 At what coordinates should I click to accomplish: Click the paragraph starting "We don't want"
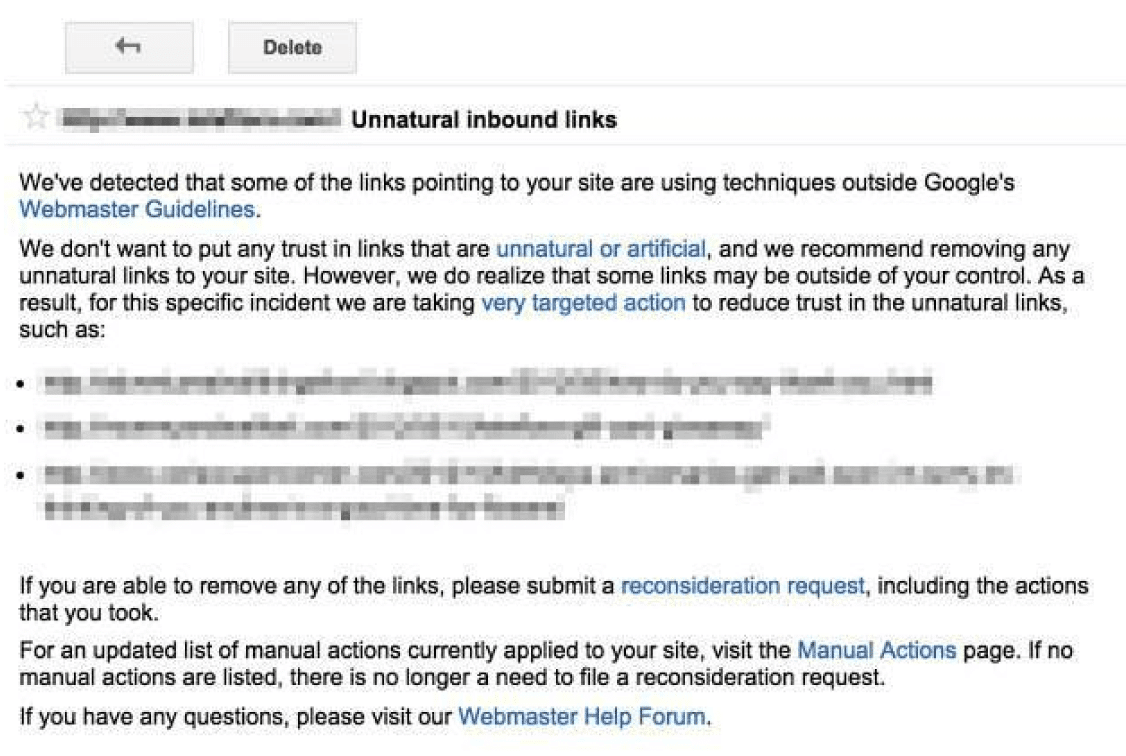(x=250, y=248)
